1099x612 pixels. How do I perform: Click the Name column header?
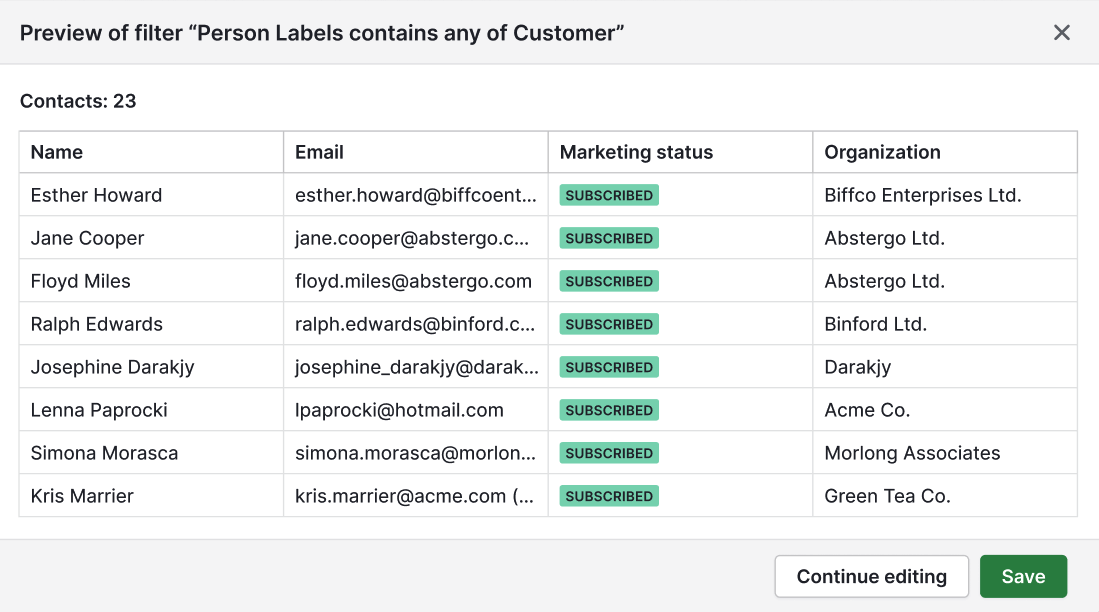tap(57, 152)
